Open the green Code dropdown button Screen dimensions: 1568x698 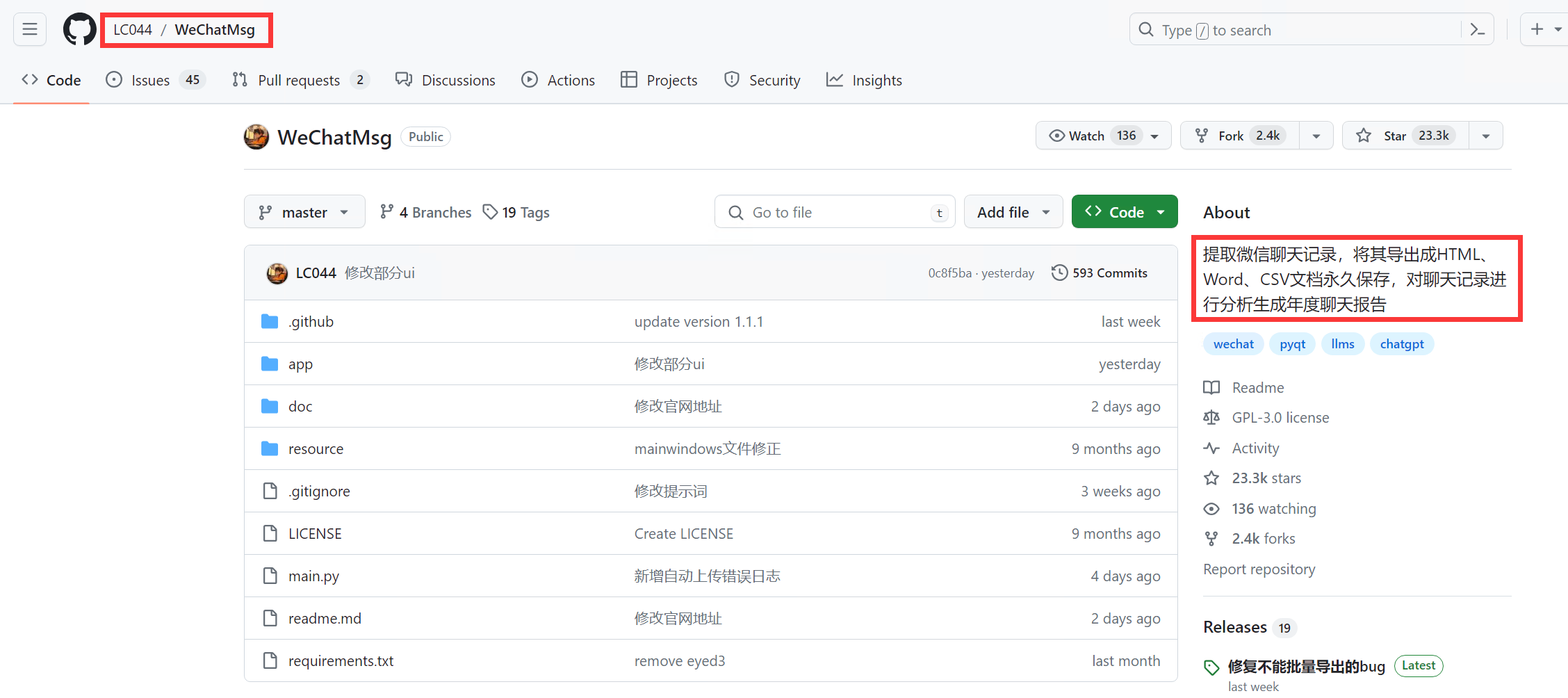[x=1125, y=212]
